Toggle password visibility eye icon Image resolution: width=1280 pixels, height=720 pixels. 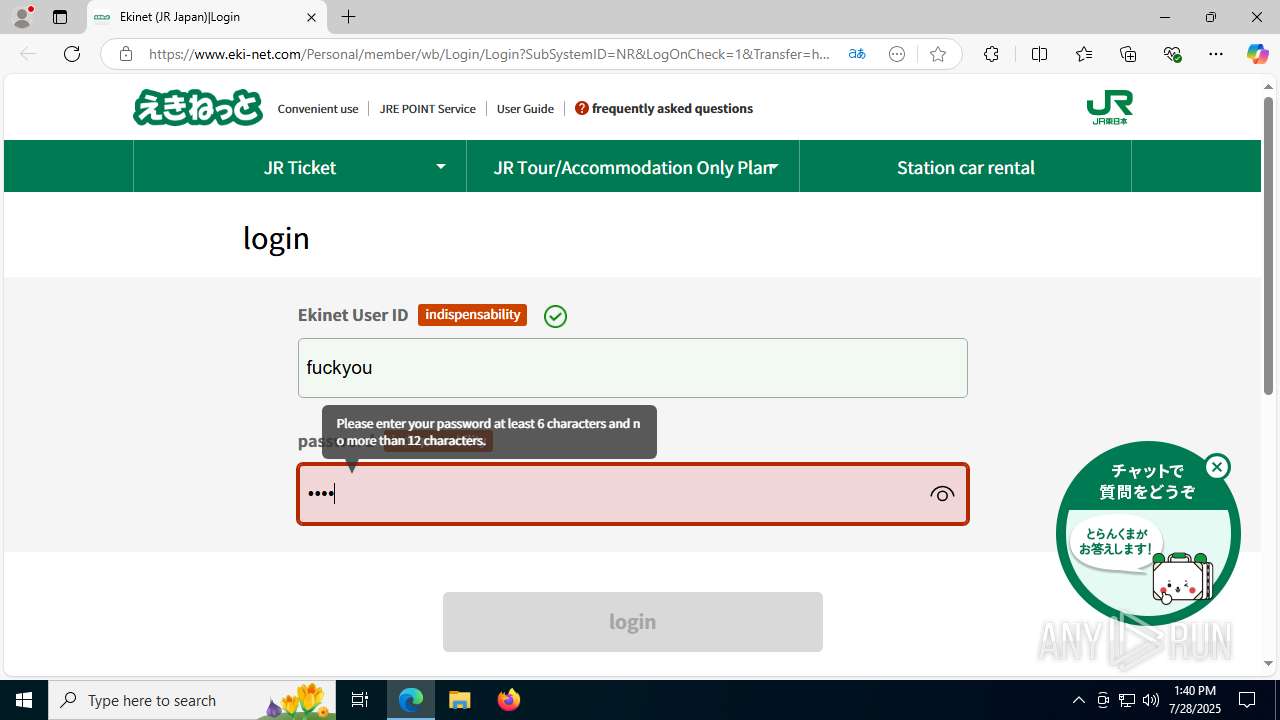click(x=942, y=494)
